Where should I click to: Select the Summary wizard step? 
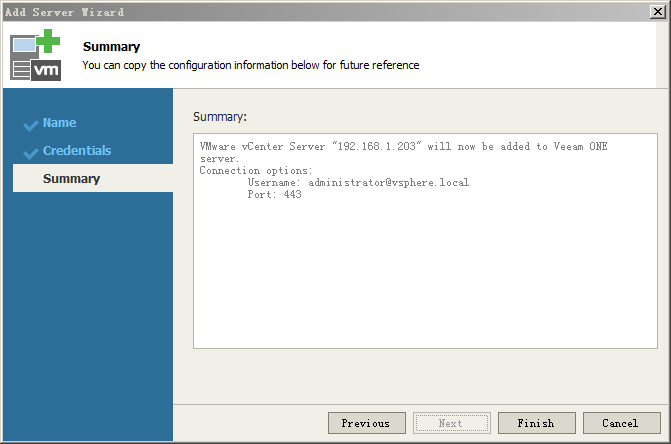93,178
